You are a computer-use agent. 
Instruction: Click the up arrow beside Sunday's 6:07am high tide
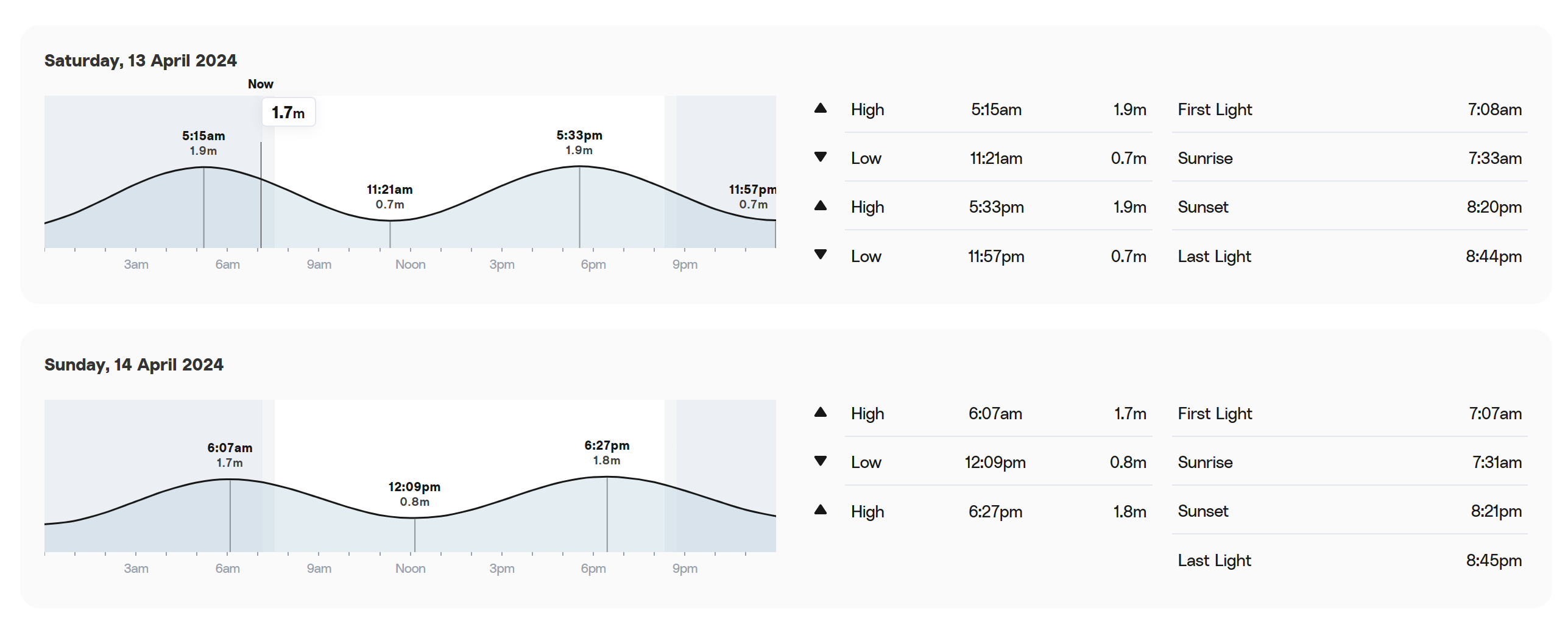[x=820, y=413]
